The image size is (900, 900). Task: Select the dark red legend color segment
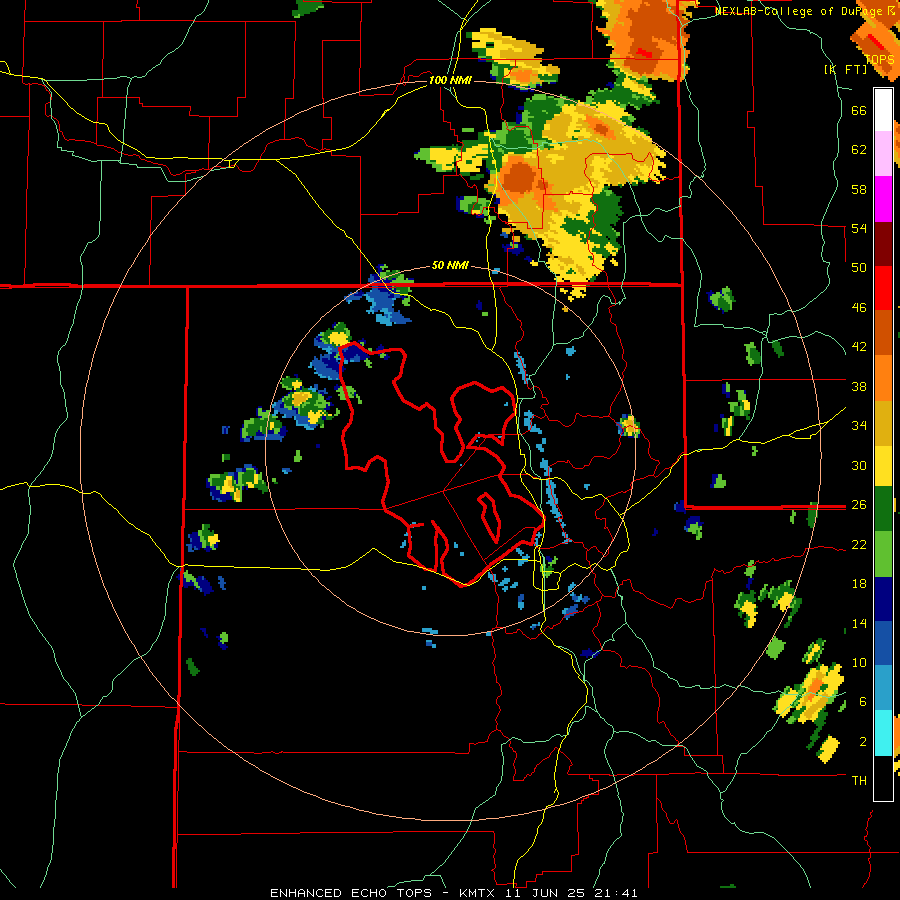(x=883, y=243)
